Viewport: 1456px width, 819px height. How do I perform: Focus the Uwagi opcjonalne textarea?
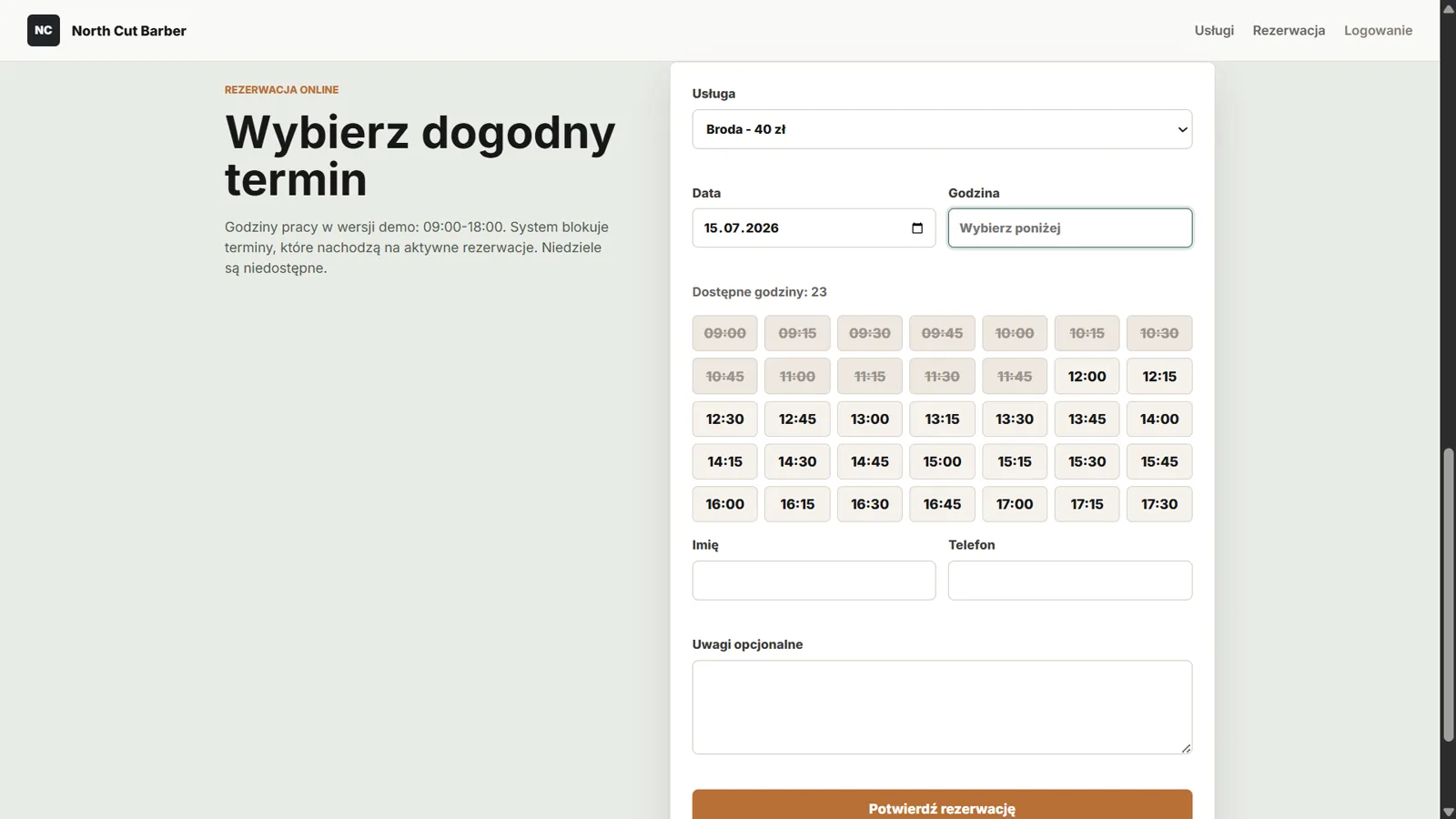pos(942,707)
